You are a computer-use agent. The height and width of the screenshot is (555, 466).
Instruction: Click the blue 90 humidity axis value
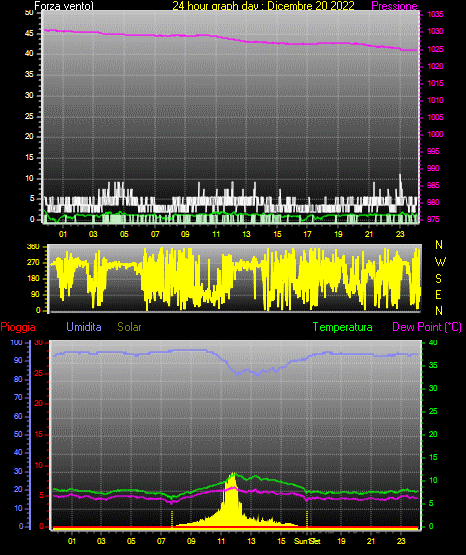point(18,360)
